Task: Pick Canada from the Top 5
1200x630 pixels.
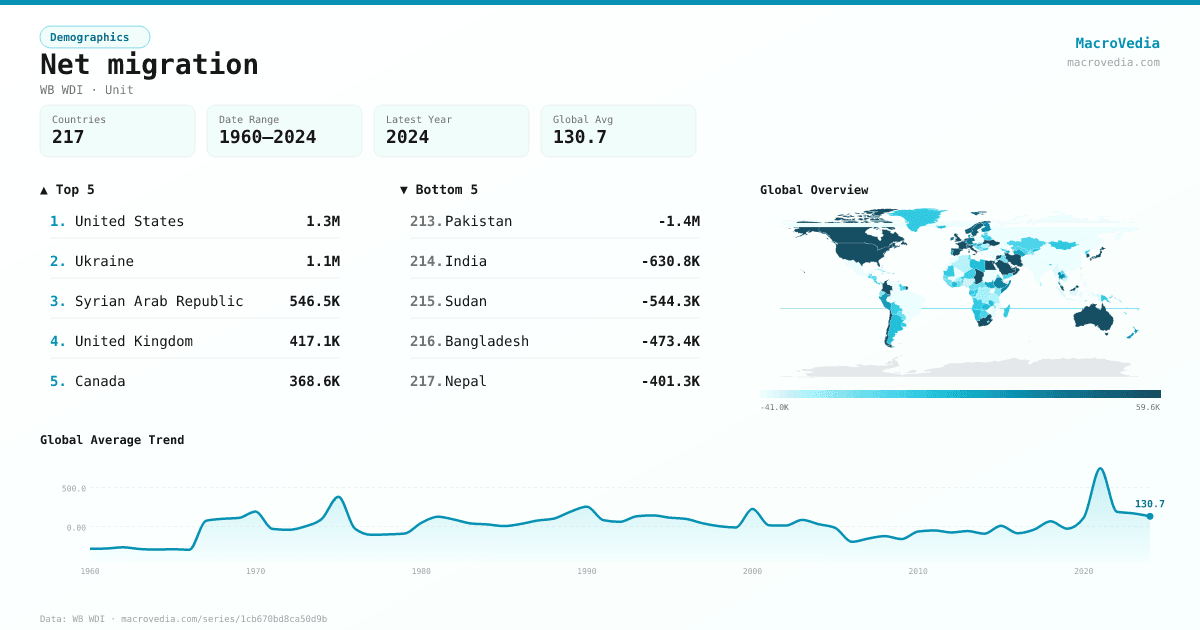Action: click(195, 381)
